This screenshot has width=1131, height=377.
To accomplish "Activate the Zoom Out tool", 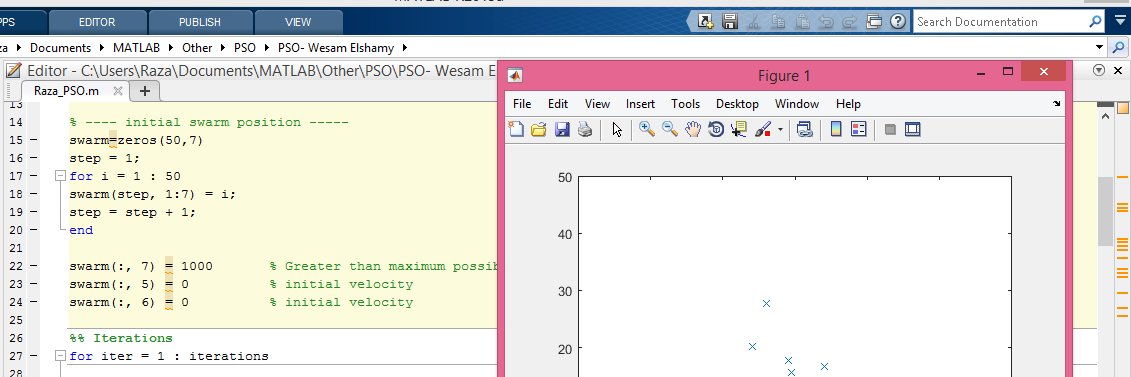I will point(670,130).
